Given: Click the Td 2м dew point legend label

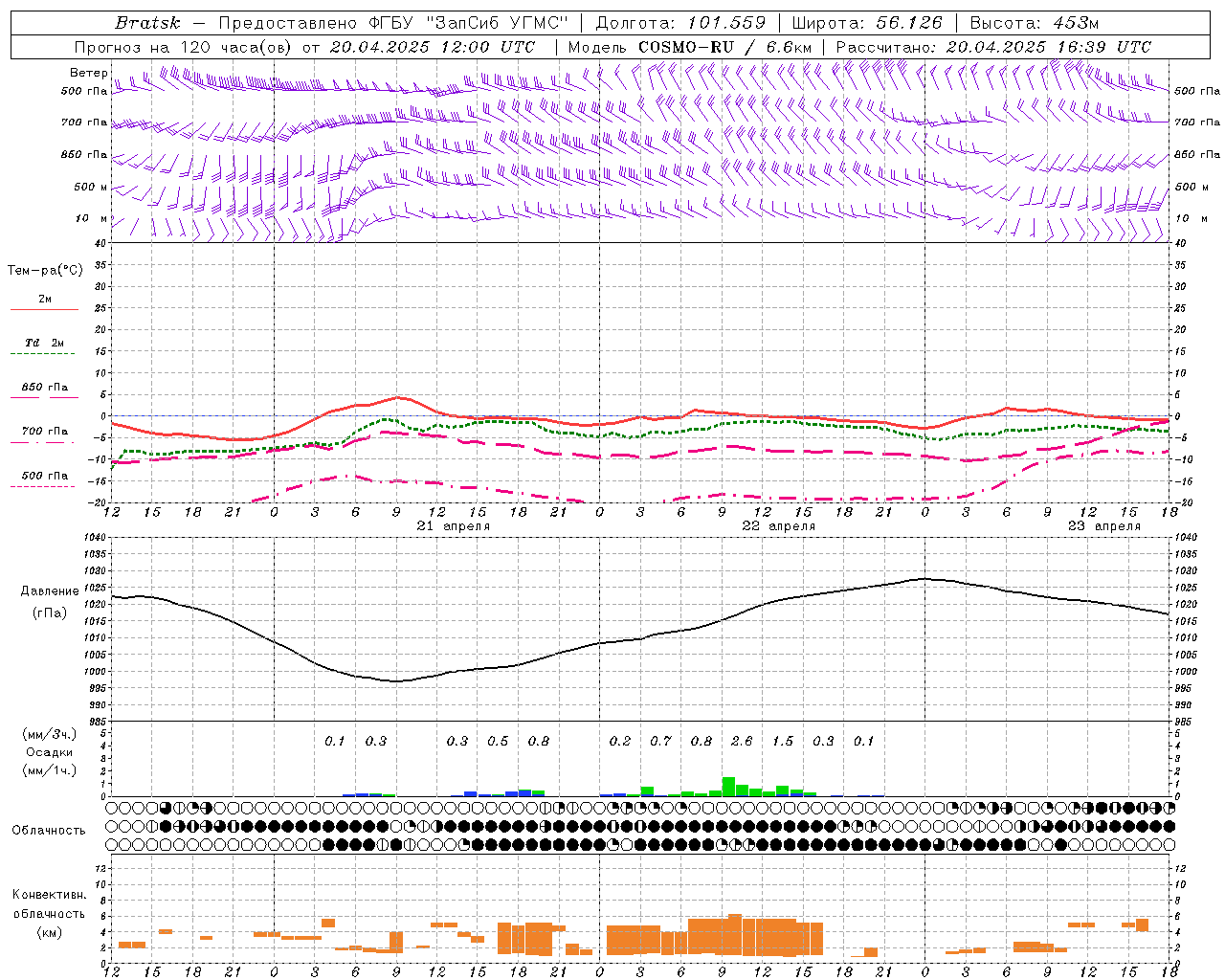Looking at the screenshot, I should tap(45, 343).
